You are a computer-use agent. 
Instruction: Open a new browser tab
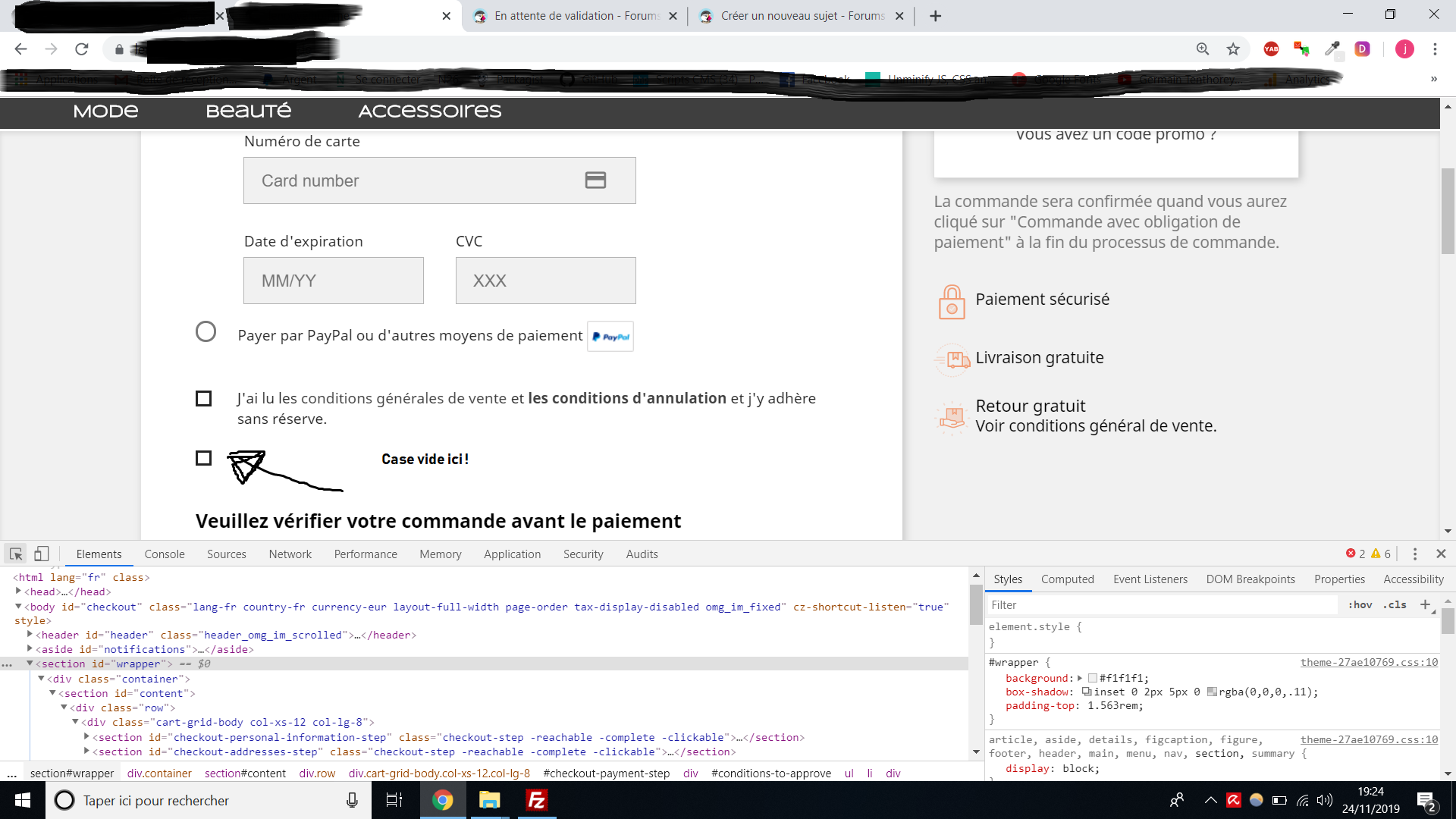coord(935,16)
